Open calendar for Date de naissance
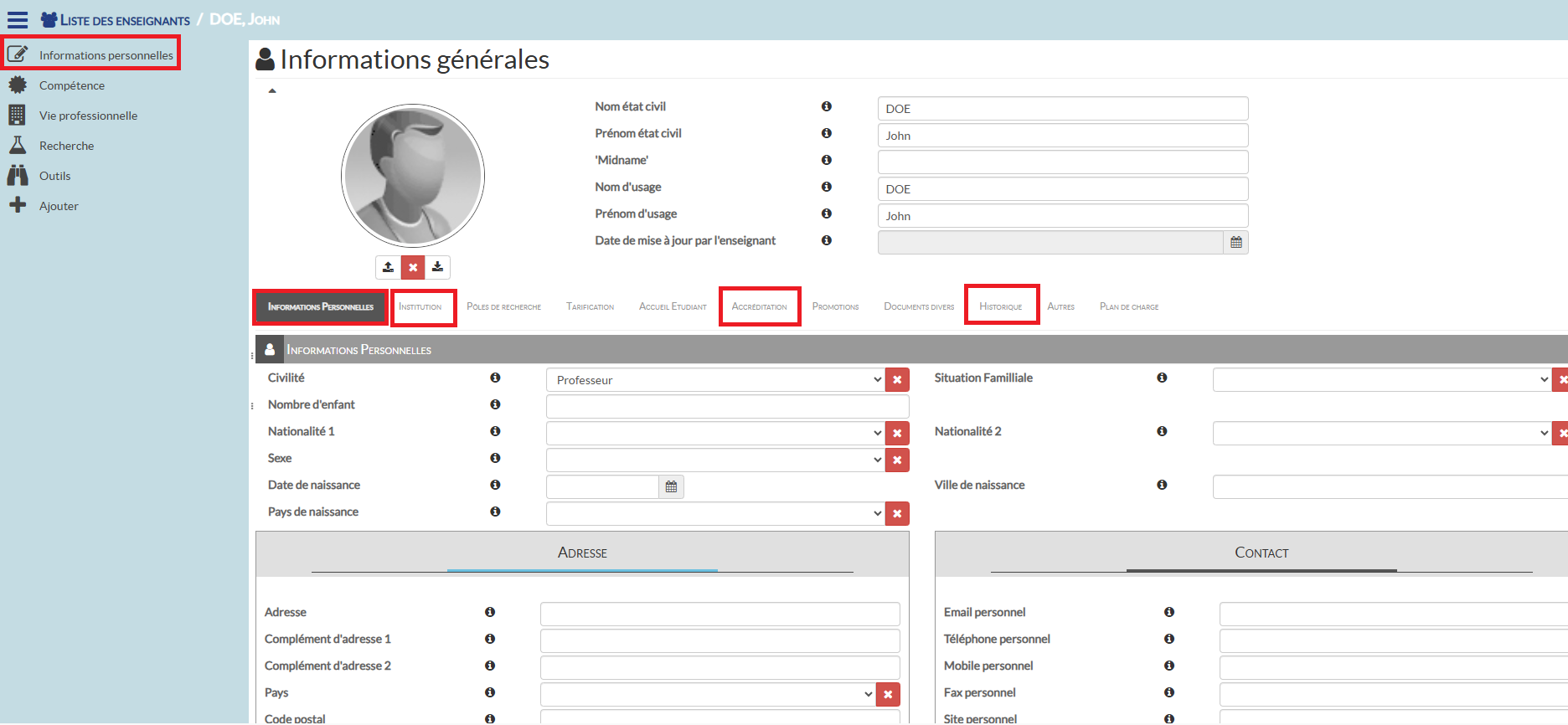Viewport: 1568px width, 725px height. click(x=671, y=486)
